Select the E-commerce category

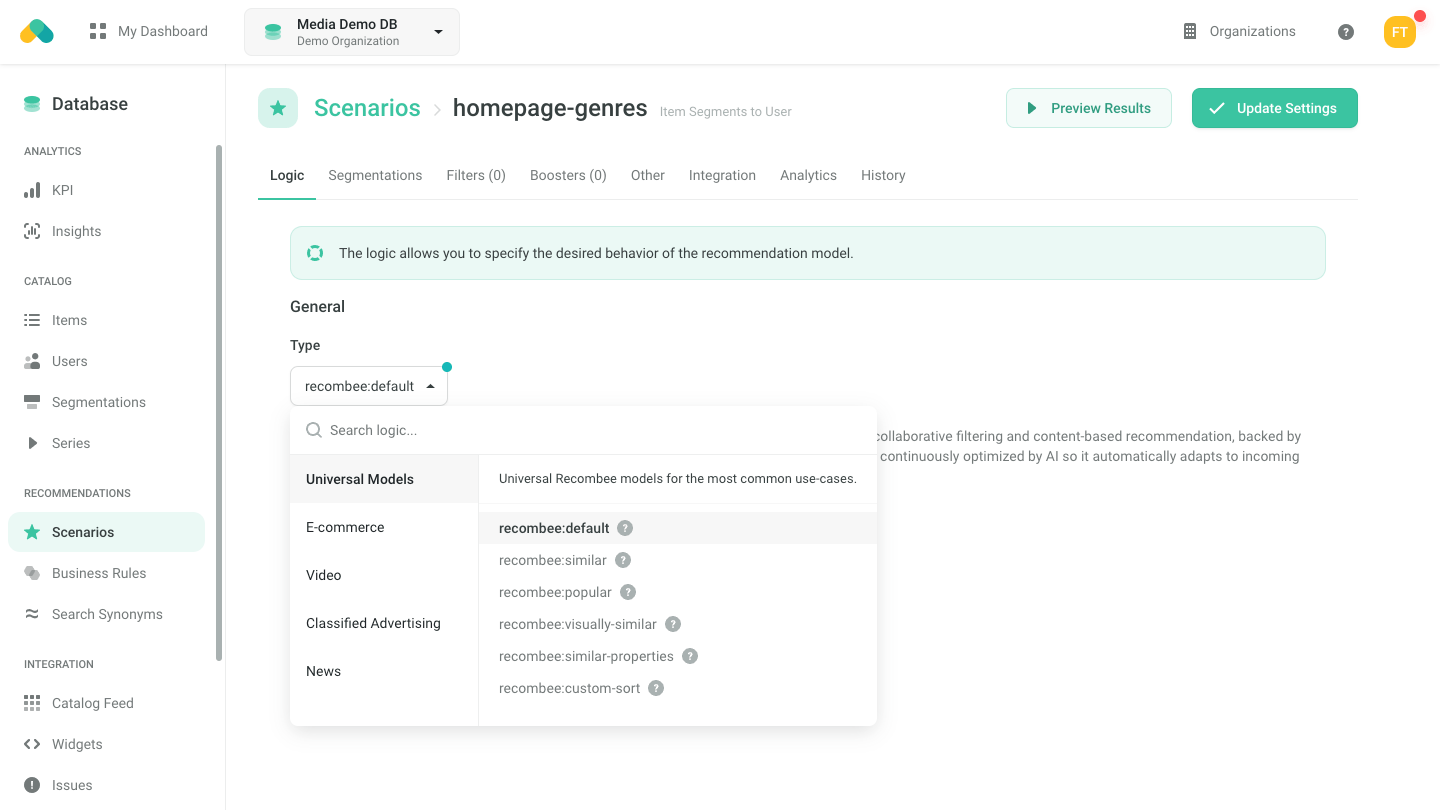[384, 527]
